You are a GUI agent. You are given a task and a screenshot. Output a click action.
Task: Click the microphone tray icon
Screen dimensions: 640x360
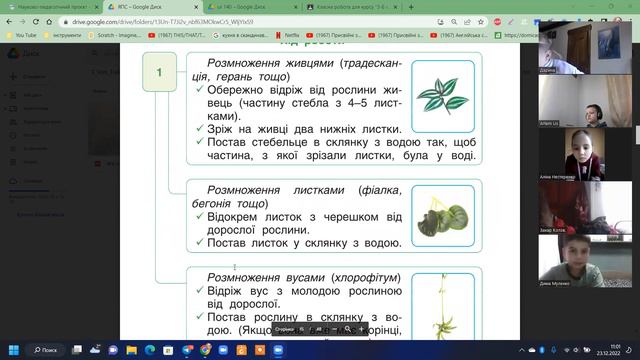[553, 350]
